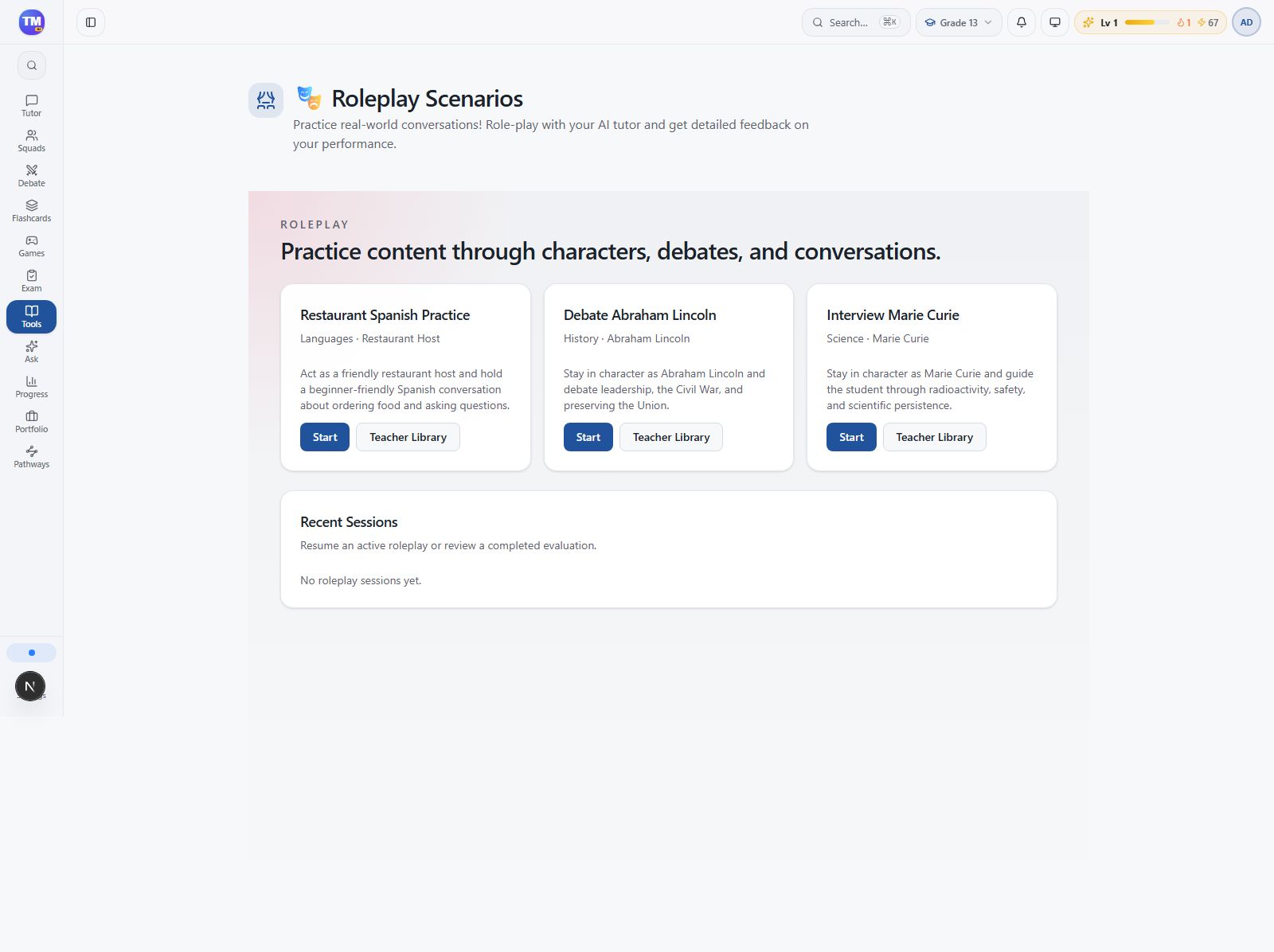
Task: Open the Tutor page in sidebar
Action: pyautogui.click(x=31, y=106)
